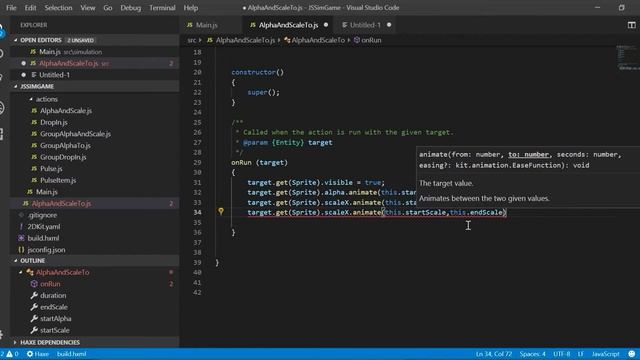The image size is (640, 360).
Task: Open the File menu
Action: (x=11, y=8)
